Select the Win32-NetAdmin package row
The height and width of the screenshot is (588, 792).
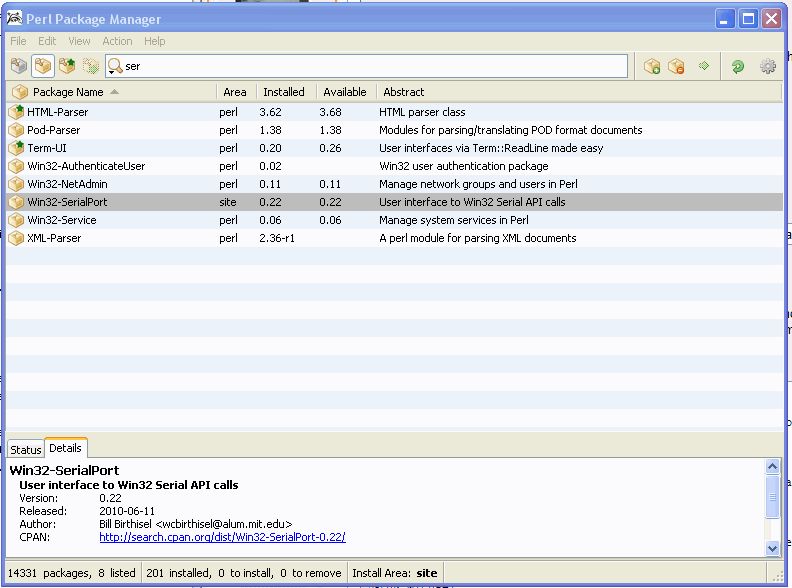[x=67, y=184]
